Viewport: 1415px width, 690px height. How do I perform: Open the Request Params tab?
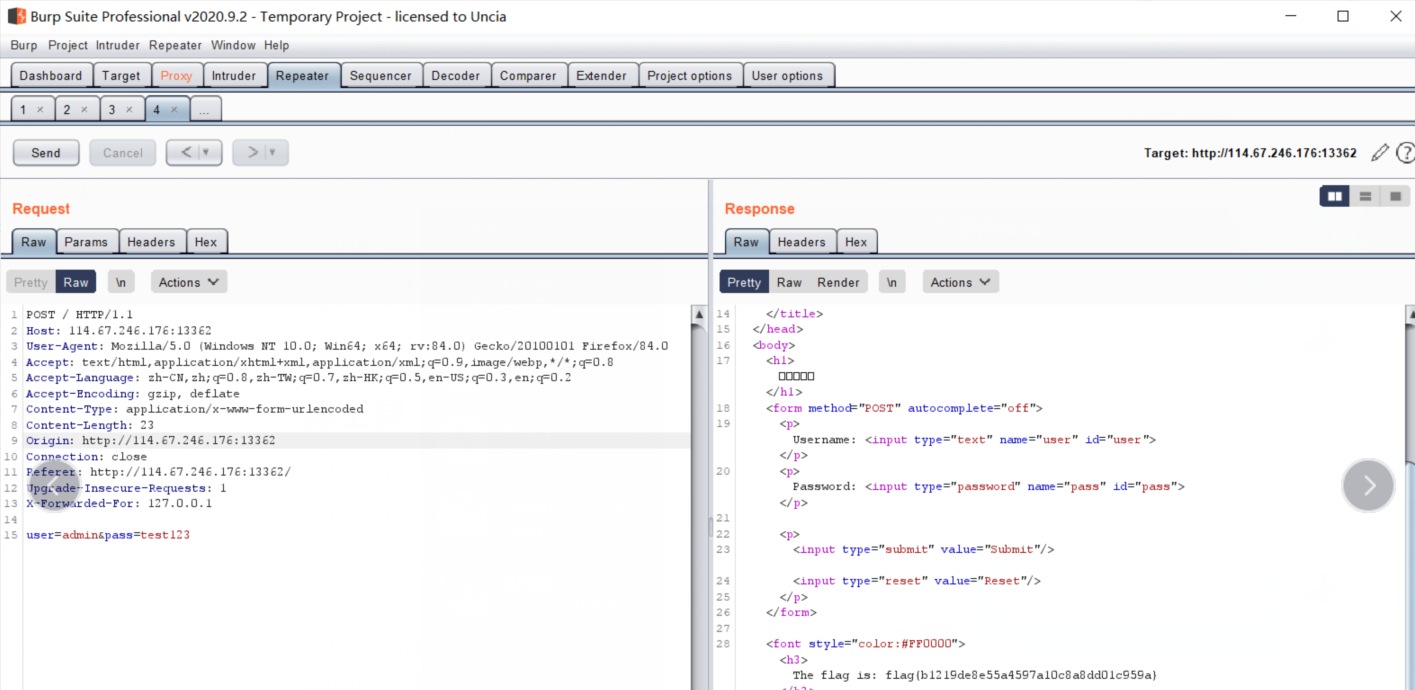87,242
